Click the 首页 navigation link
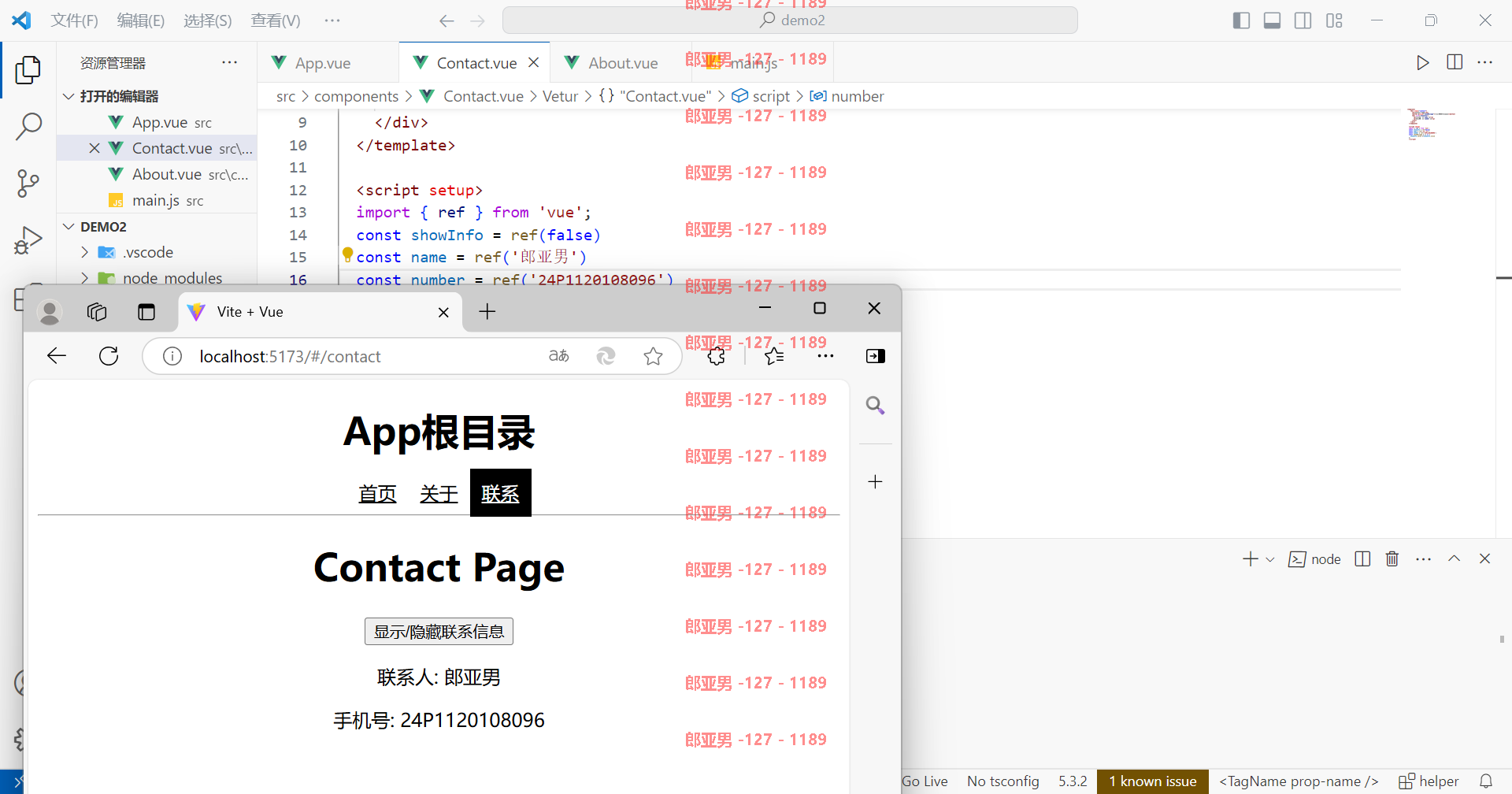1512x794 pixels. pos(377,494)
